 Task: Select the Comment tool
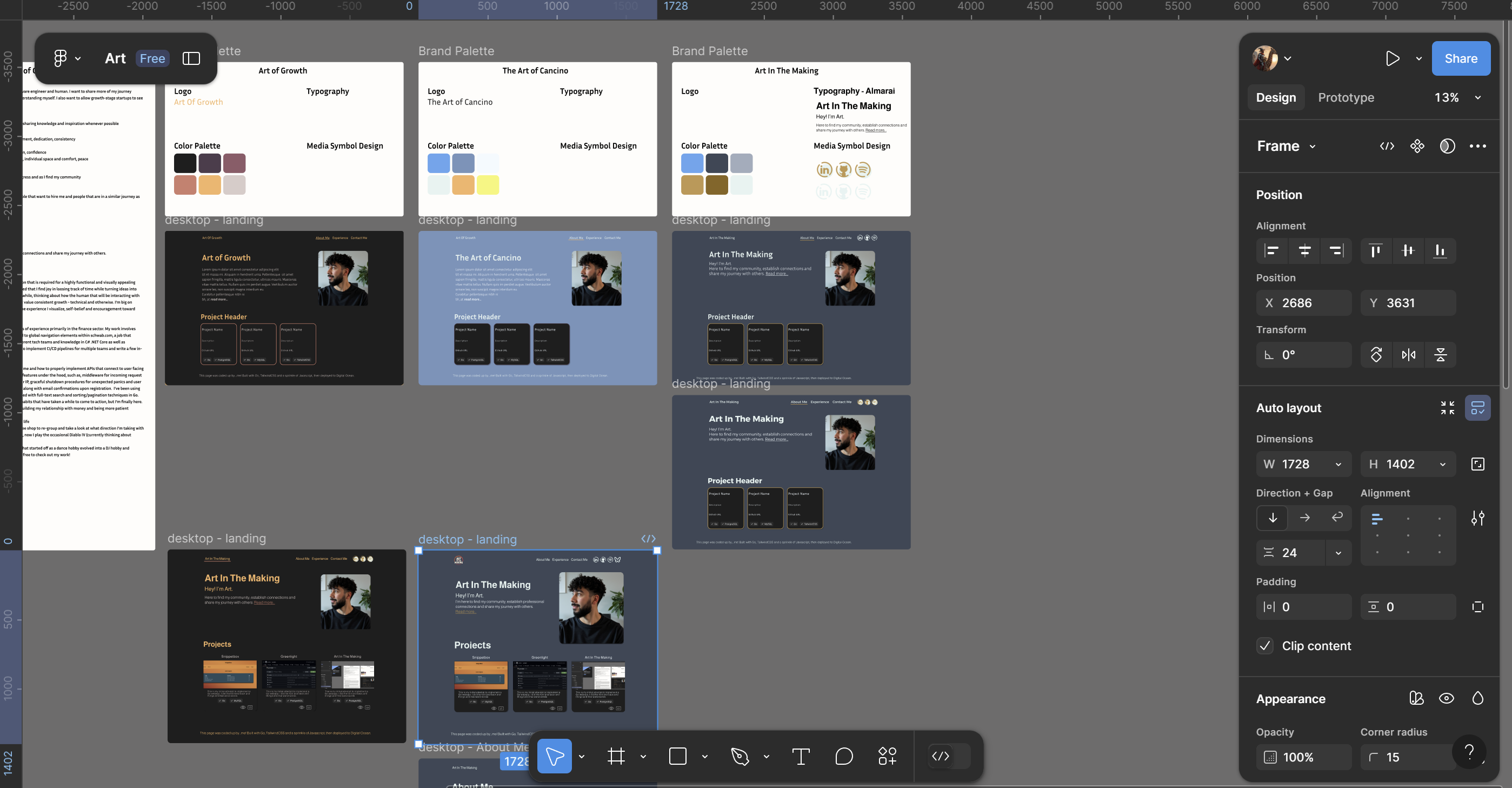(843, 756)
